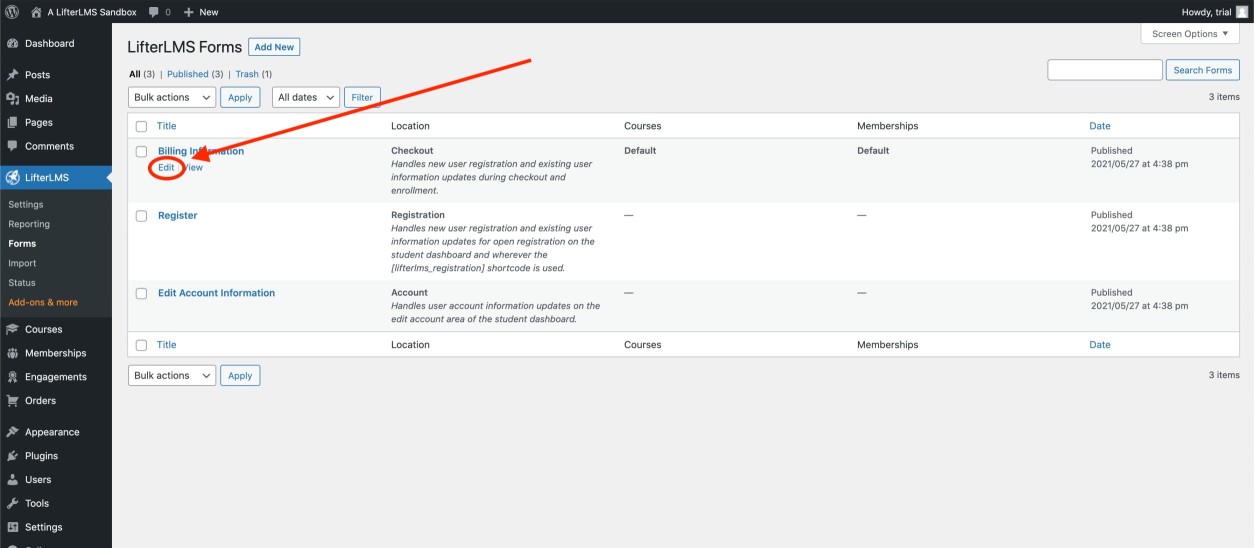The height and width of the screenshot is (548, 1254).
Task: Click the Orders cart icon
Action: (x=12, y=401)
